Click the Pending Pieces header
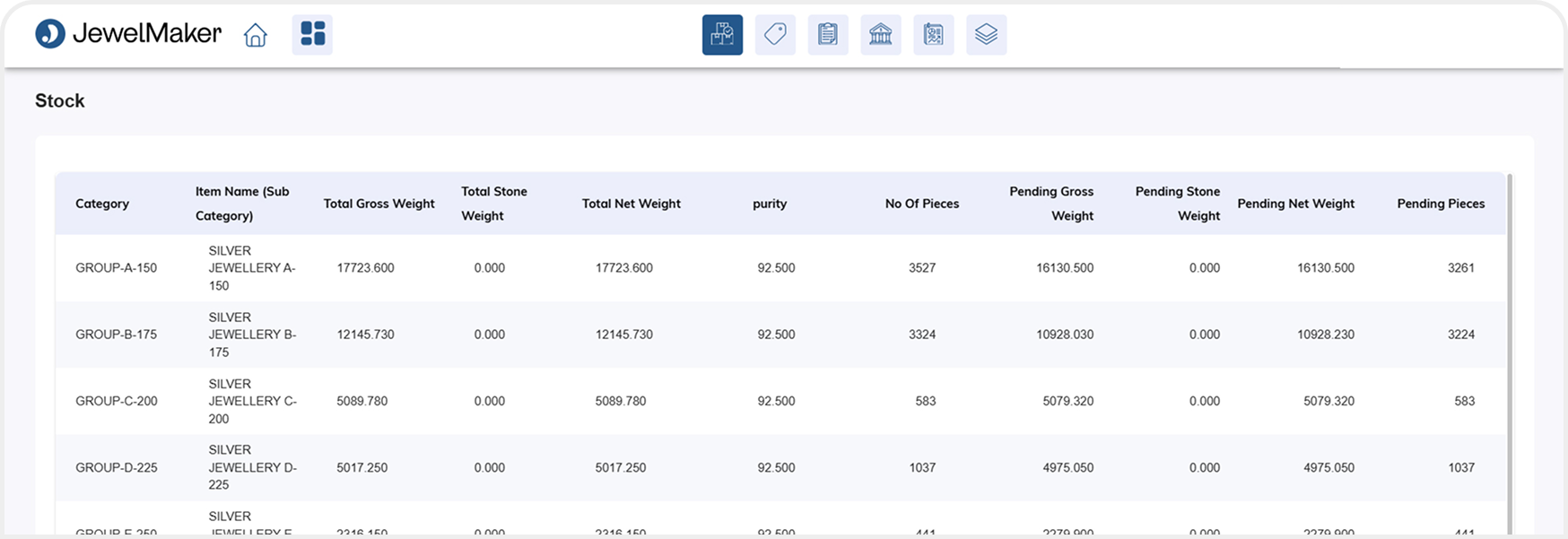This screenshot has width=1568, height=539. pos(1441,204)
